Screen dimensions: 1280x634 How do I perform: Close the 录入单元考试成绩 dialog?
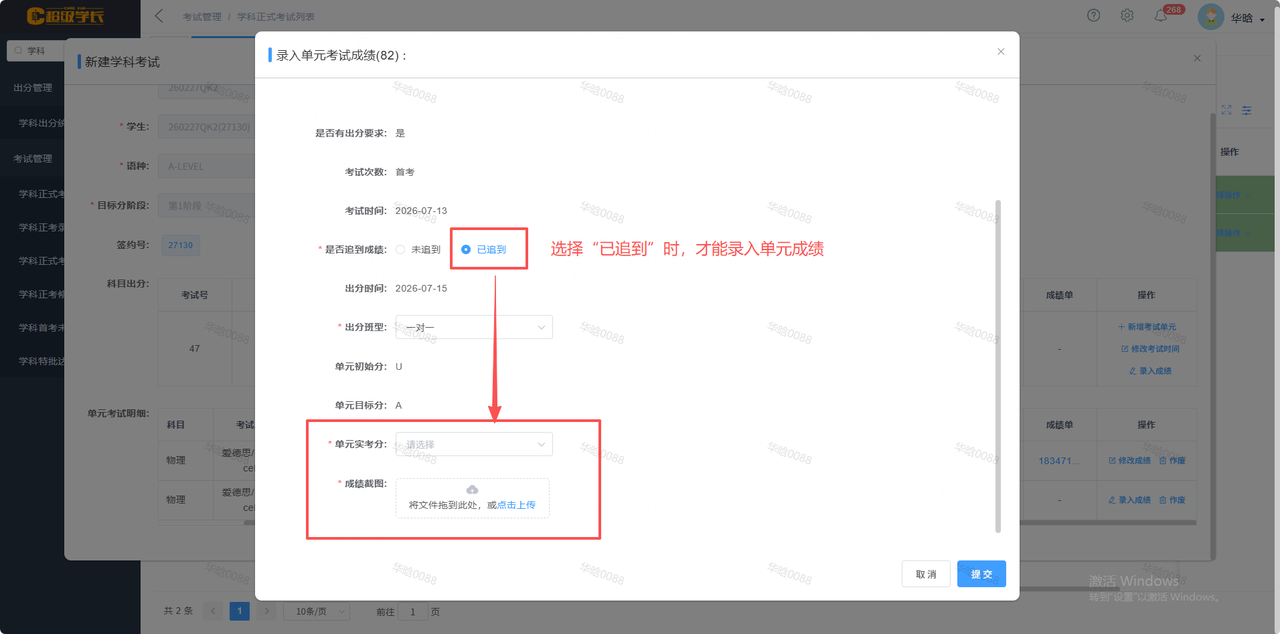coord(1001,52)
